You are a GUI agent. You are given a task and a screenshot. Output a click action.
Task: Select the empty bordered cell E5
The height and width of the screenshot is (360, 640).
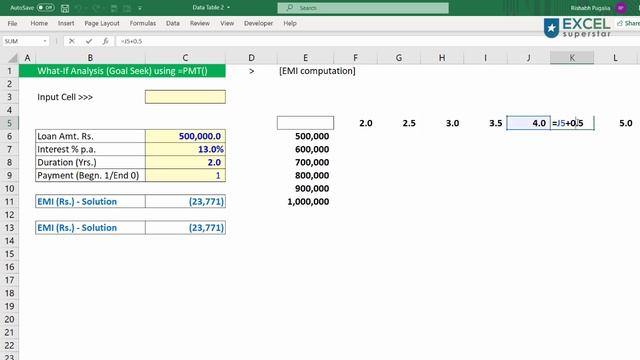coord(305,123)
